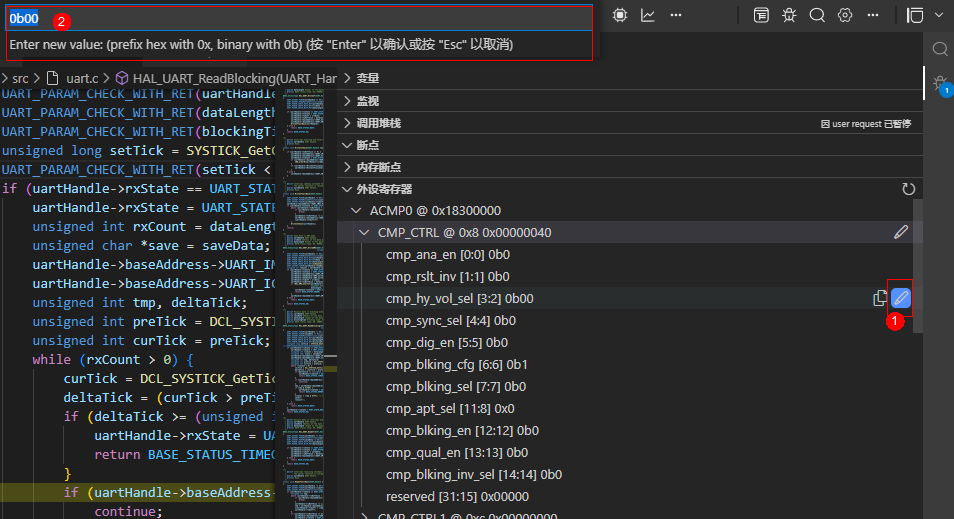
Task: Collapse the ACMP0 @ 0x18300000 node
Action: point(357,211)
